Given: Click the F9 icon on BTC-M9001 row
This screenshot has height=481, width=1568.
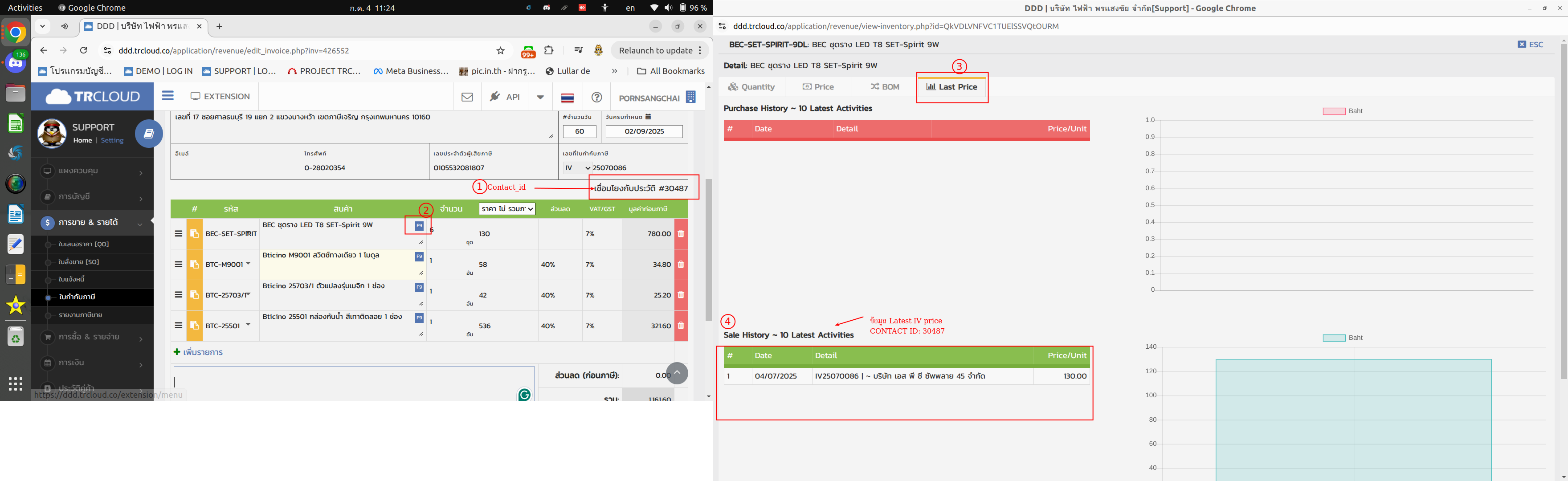Looking at the screenshot, I should coord(419,257).
